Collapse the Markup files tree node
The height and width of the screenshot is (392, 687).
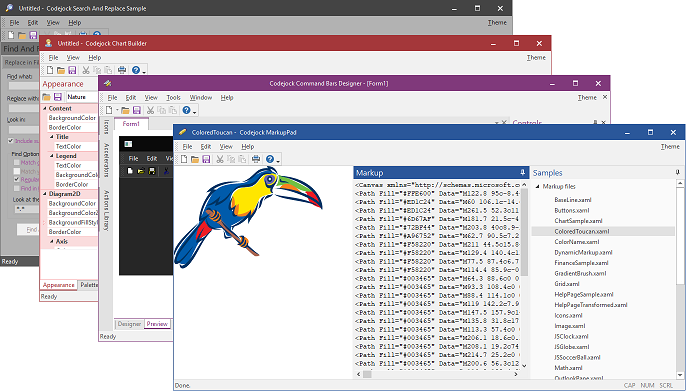(538, 187)
